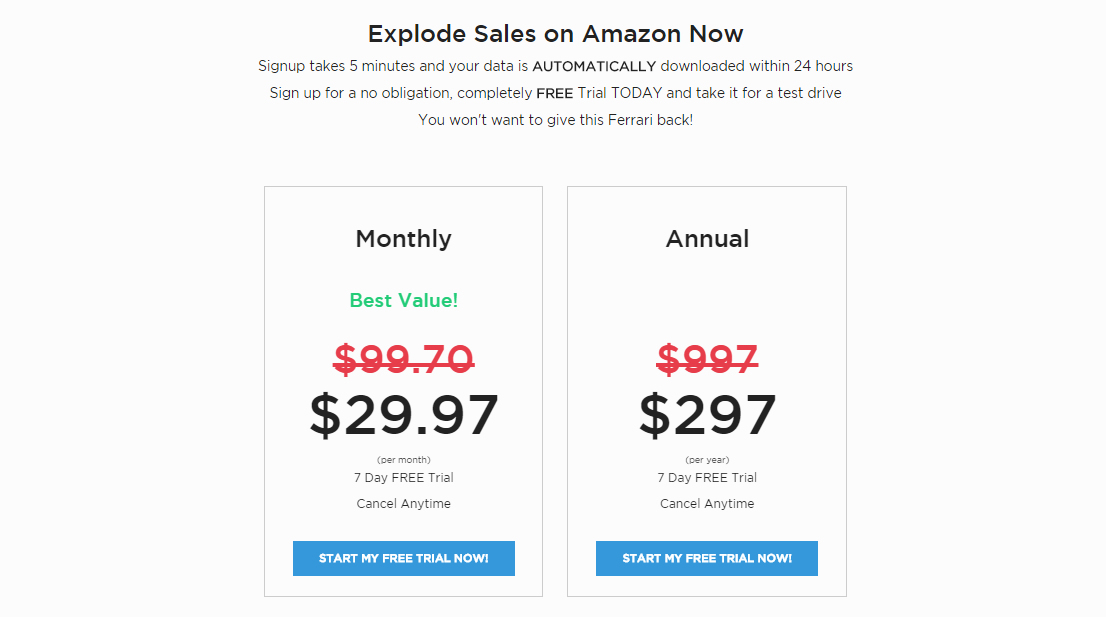
Task: Click the word AUTOMATICALLY in bold
Action: [594, 66]
